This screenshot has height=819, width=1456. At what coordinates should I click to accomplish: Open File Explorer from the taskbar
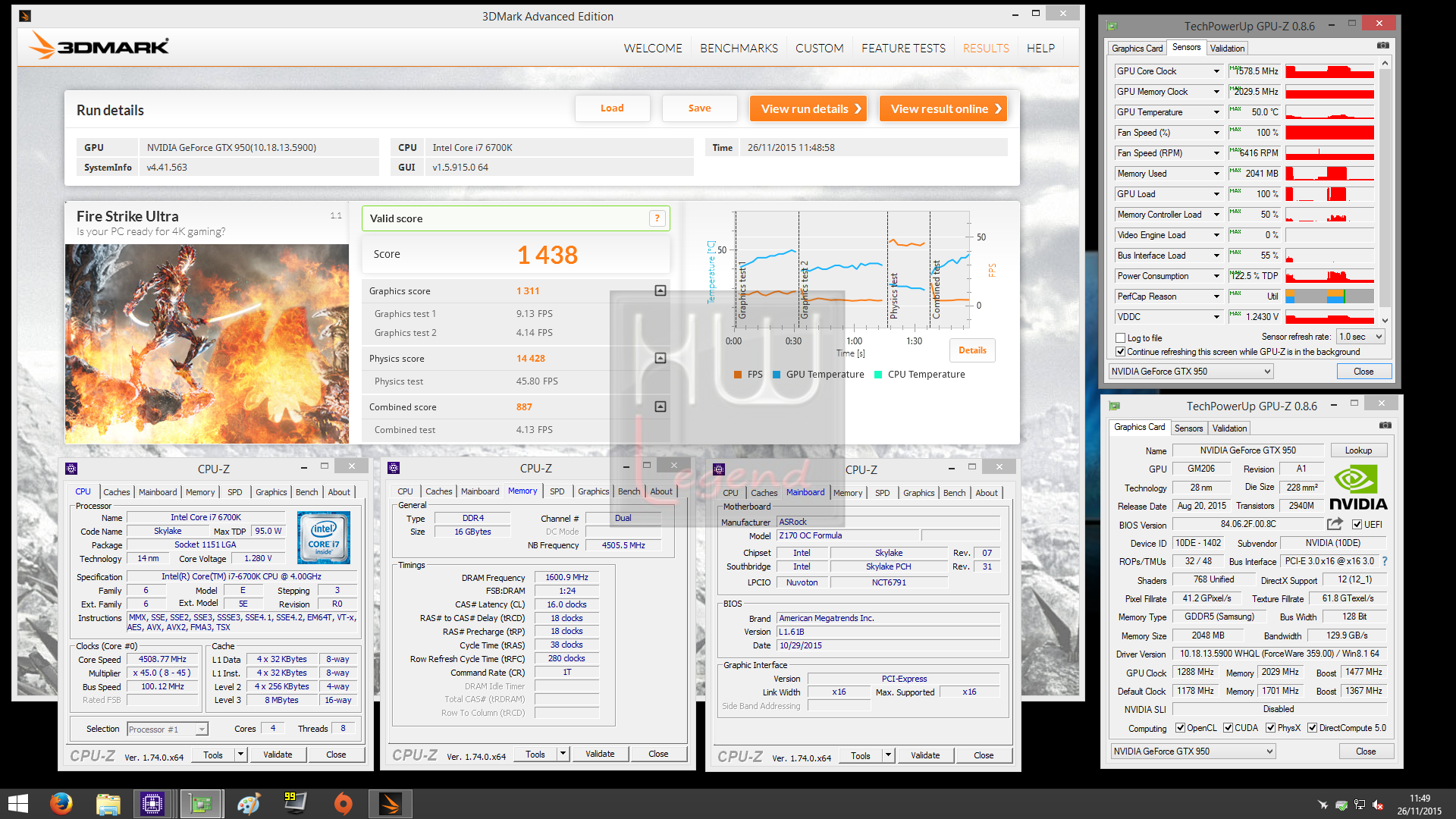[x=108, y=803]
